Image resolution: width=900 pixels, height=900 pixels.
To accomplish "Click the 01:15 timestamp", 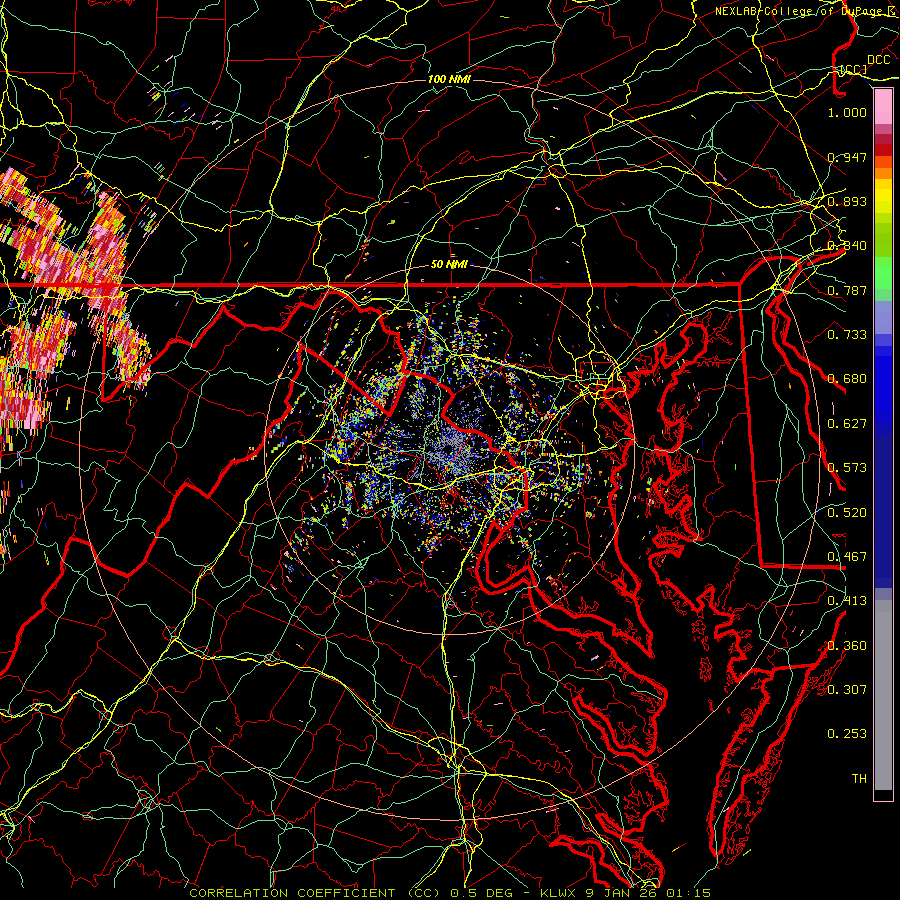I will [x=688, y=893].
